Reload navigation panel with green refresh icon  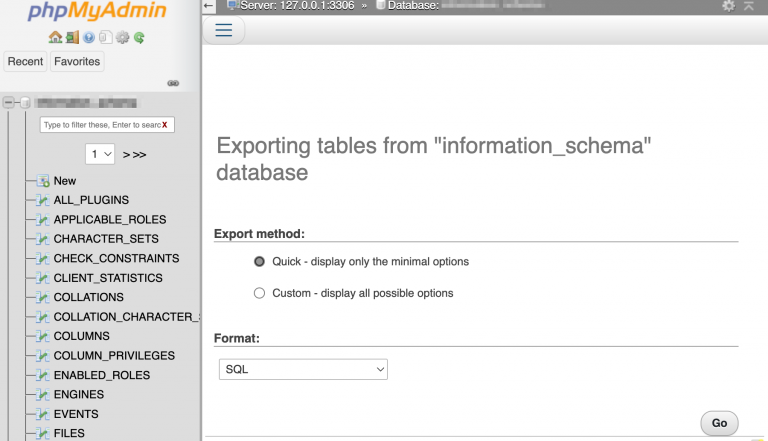[x=139, y=38]
